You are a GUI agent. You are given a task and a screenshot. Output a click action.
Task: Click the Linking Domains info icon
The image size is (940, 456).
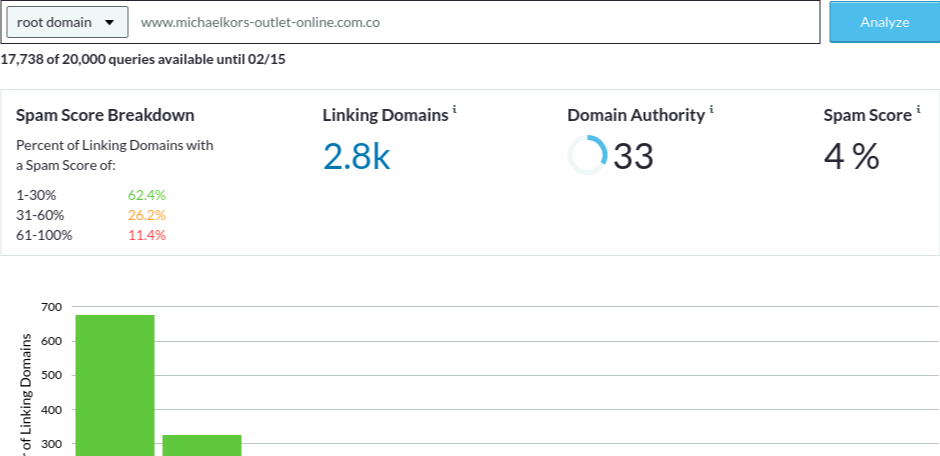pos(454,110)
